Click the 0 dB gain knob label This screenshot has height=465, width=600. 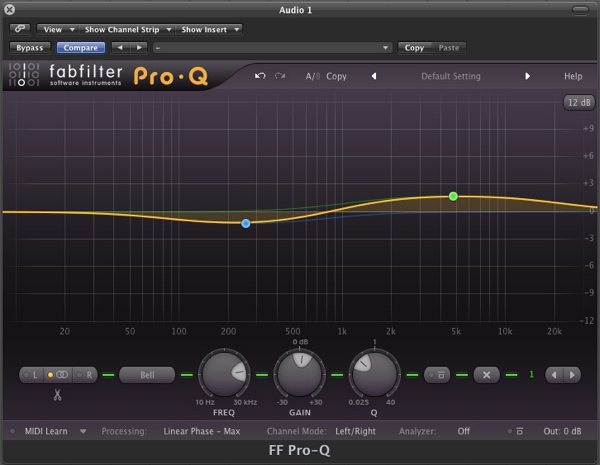click(x=300, y=341)
